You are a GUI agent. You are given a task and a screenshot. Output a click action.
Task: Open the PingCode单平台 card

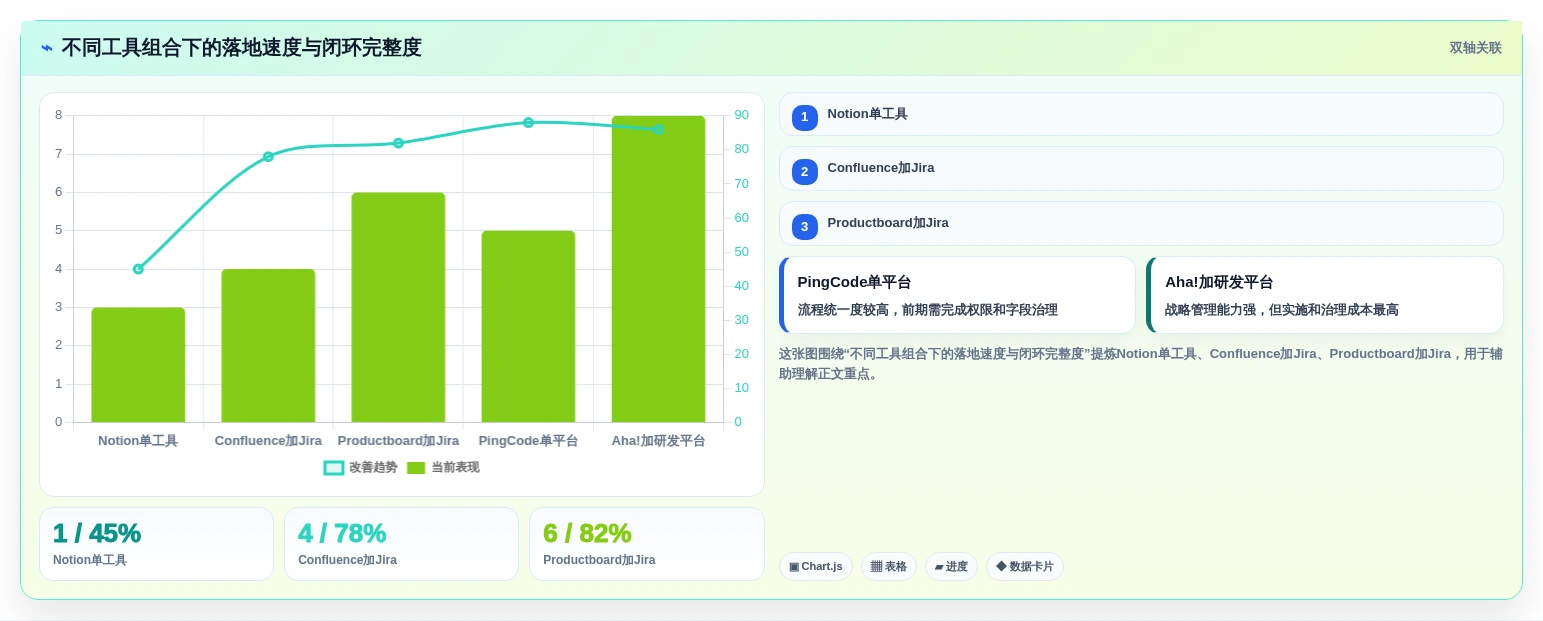pyautogui.click(x=957, y=295)
